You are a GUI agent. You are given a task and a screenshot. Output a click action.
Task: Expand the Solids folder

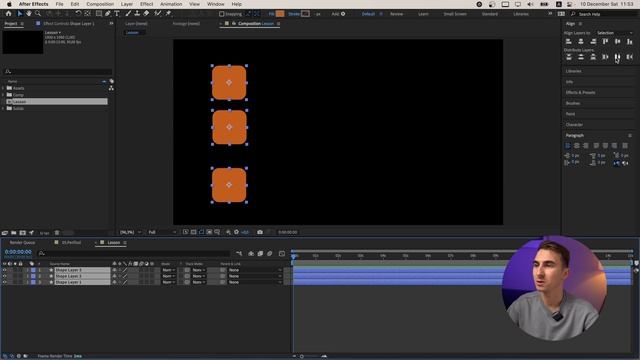[3, 108]
